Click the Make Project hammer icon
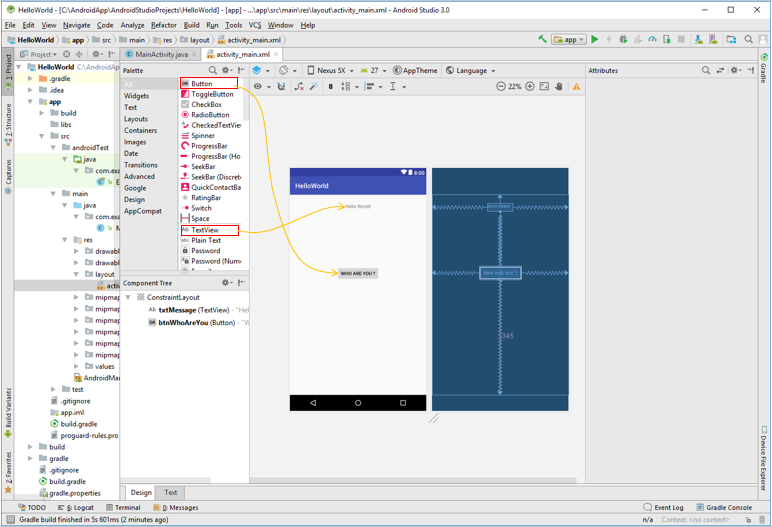The height and width of the screenshot is (527, 772). [x=542, y=39]
